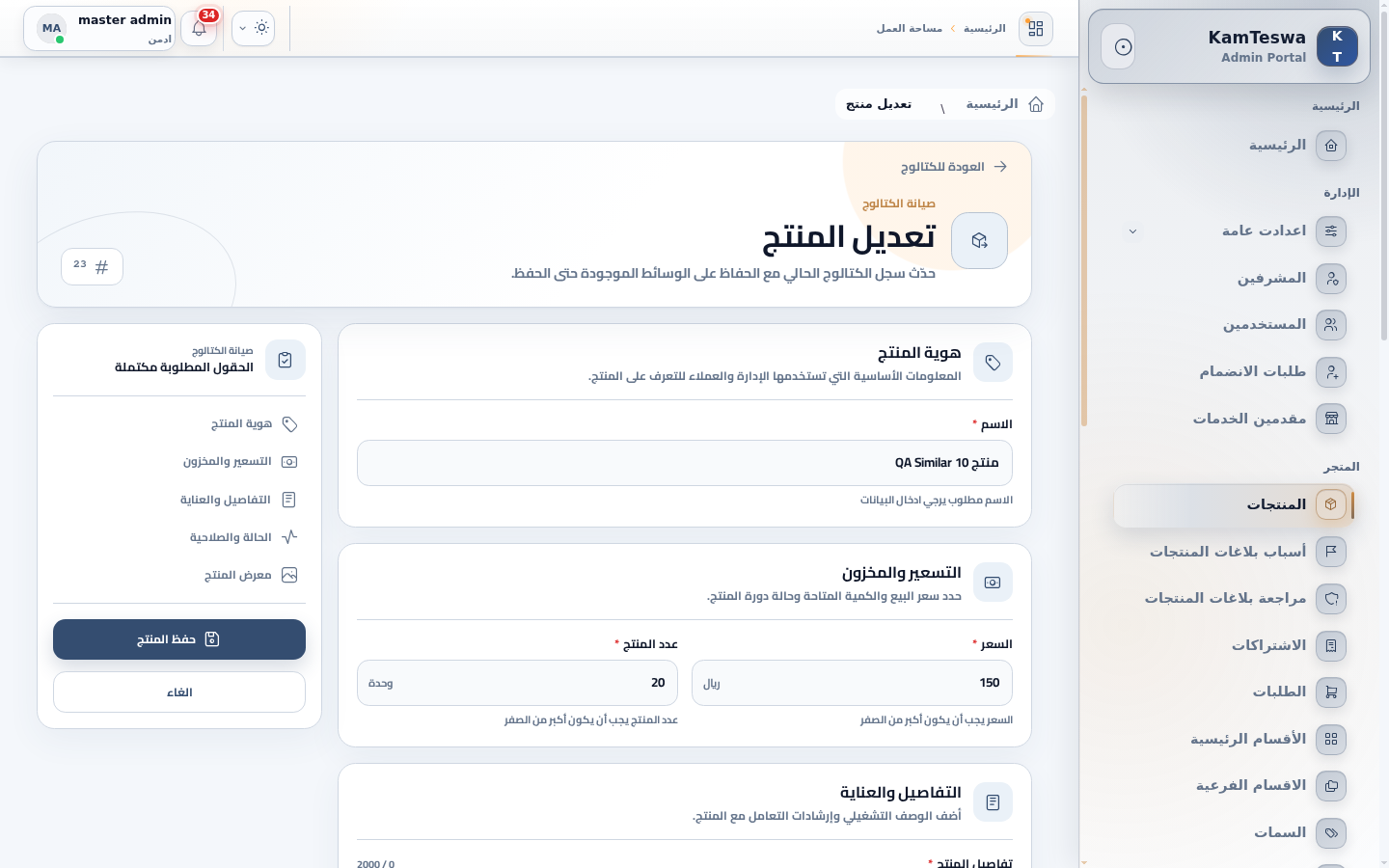The image size is (1389, 868).
Task: Open master admin profile menu
Action: click(x=99, y=28)
